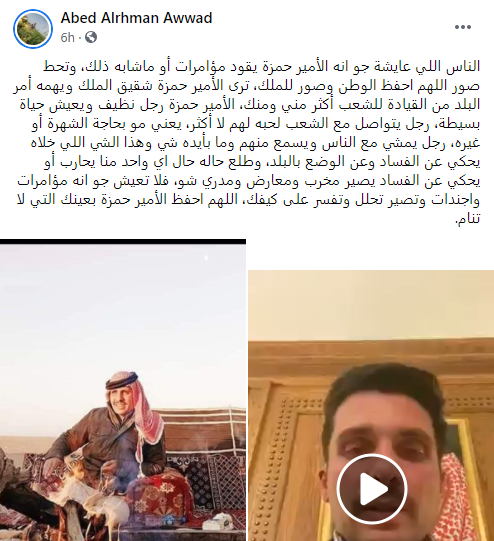Click the cream wall above the door in the video
494x541 pixels.
click(x=371, y=304)
